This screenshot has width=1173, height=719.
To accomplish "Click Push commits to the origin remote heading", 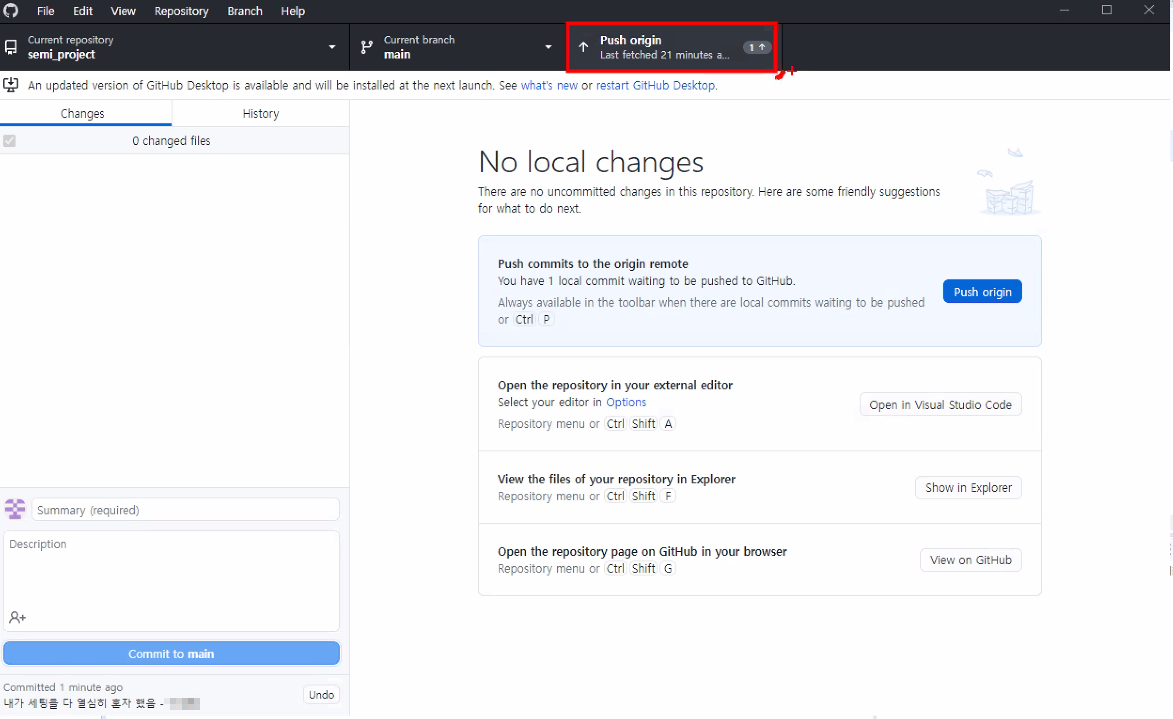I will (593, 263).
